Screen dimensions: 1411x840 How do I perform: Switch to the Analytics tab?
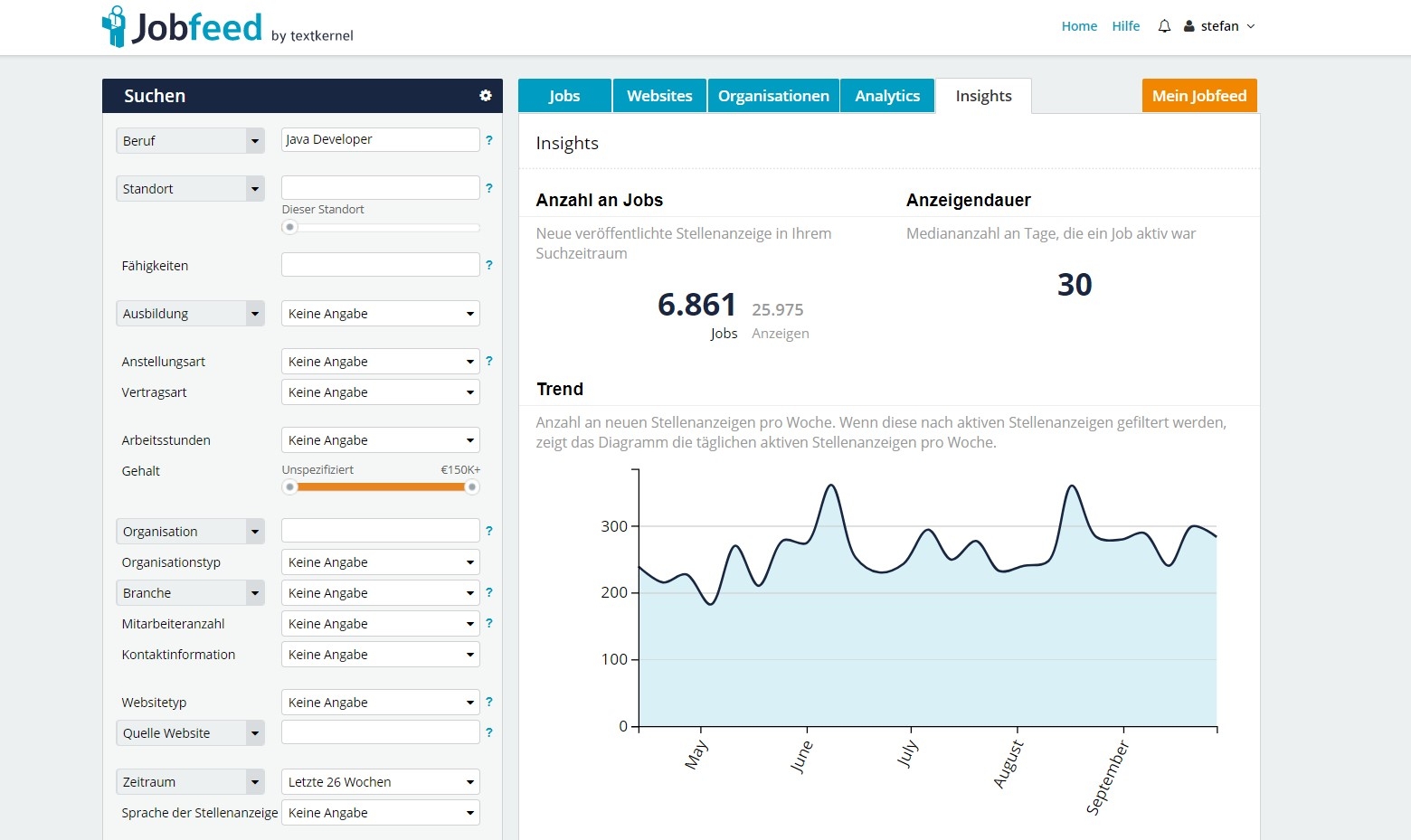click(887, 96)
